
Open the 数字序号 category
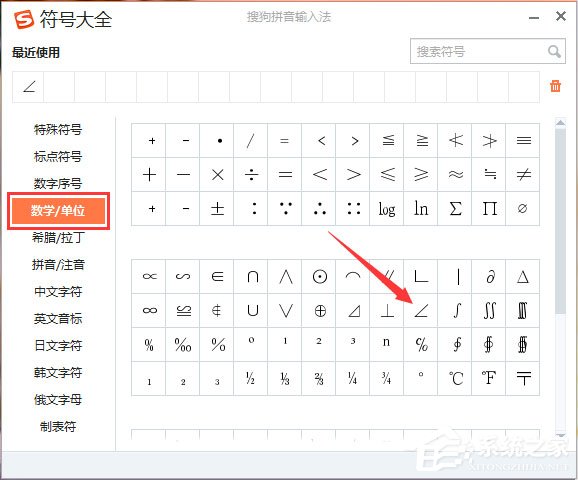coord(58,184)
